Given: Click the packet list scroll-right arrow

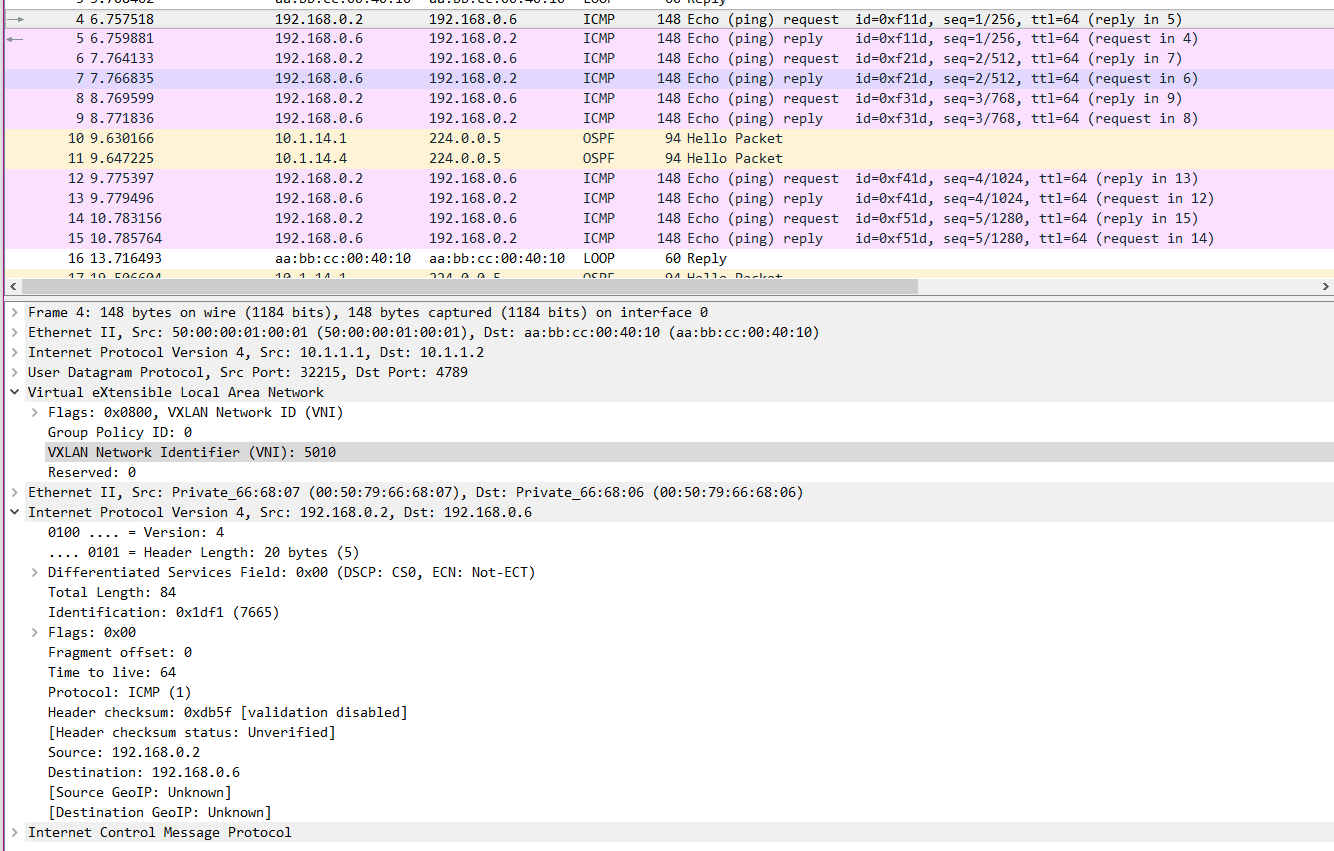Looking at the screenshot, I should pos(1325,286).
